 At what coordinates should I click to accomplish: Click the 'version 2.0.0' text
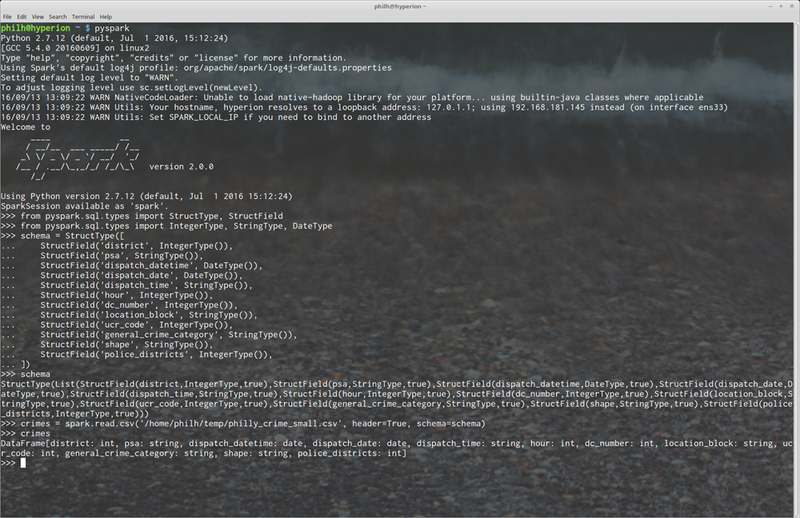click(x=181, y=167)
